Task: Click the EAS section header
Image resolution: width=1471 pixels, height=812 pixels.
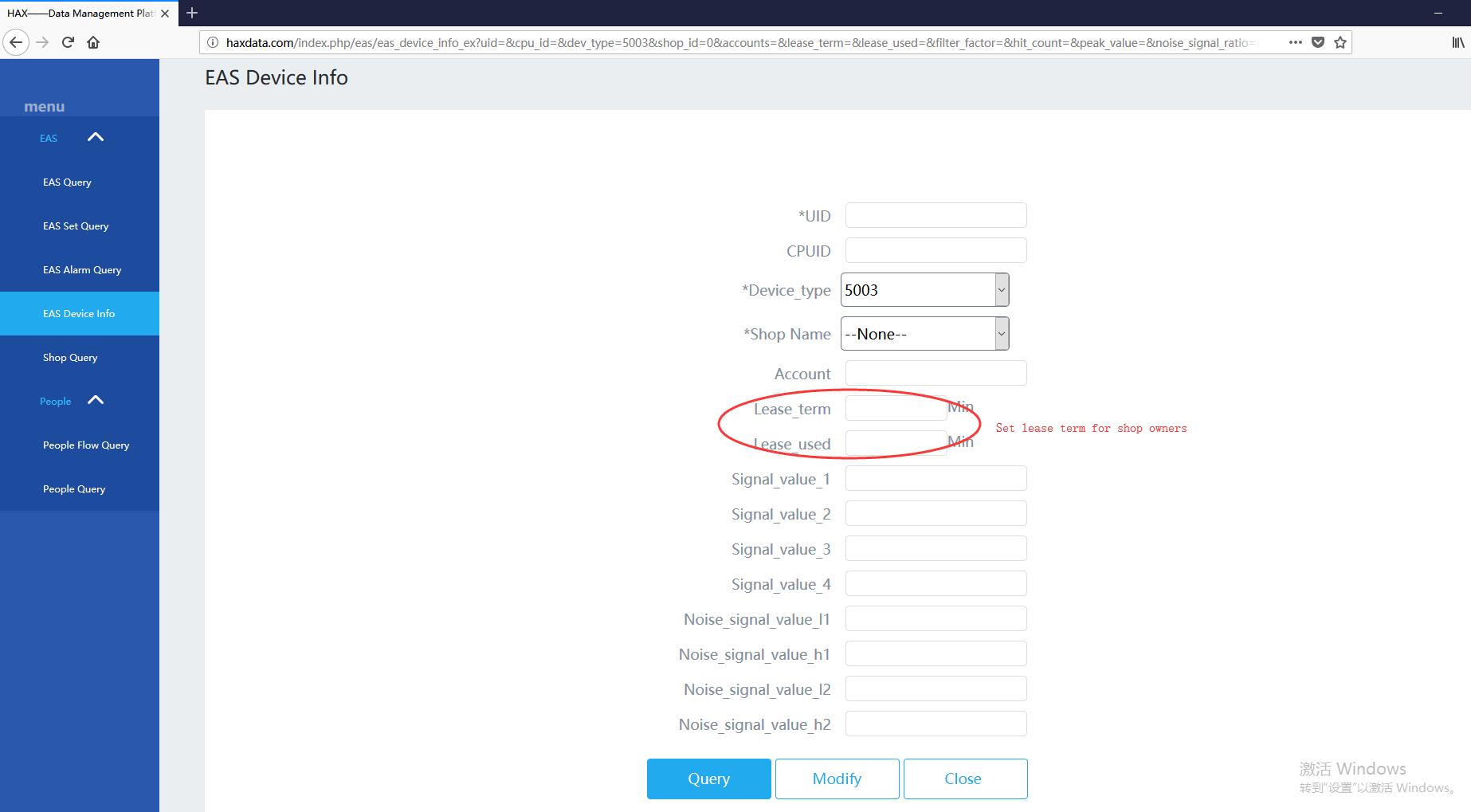Action: 49,139
